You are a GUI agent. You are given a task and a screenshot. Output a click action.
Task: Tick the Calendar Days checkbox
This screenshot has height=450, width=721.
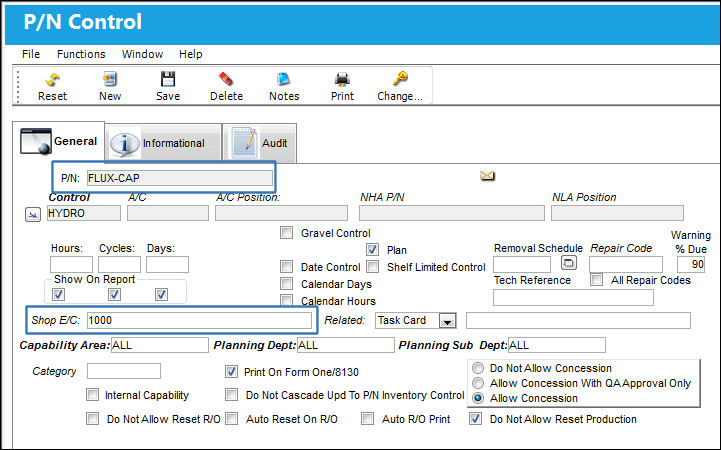click(x=286, y=284)
